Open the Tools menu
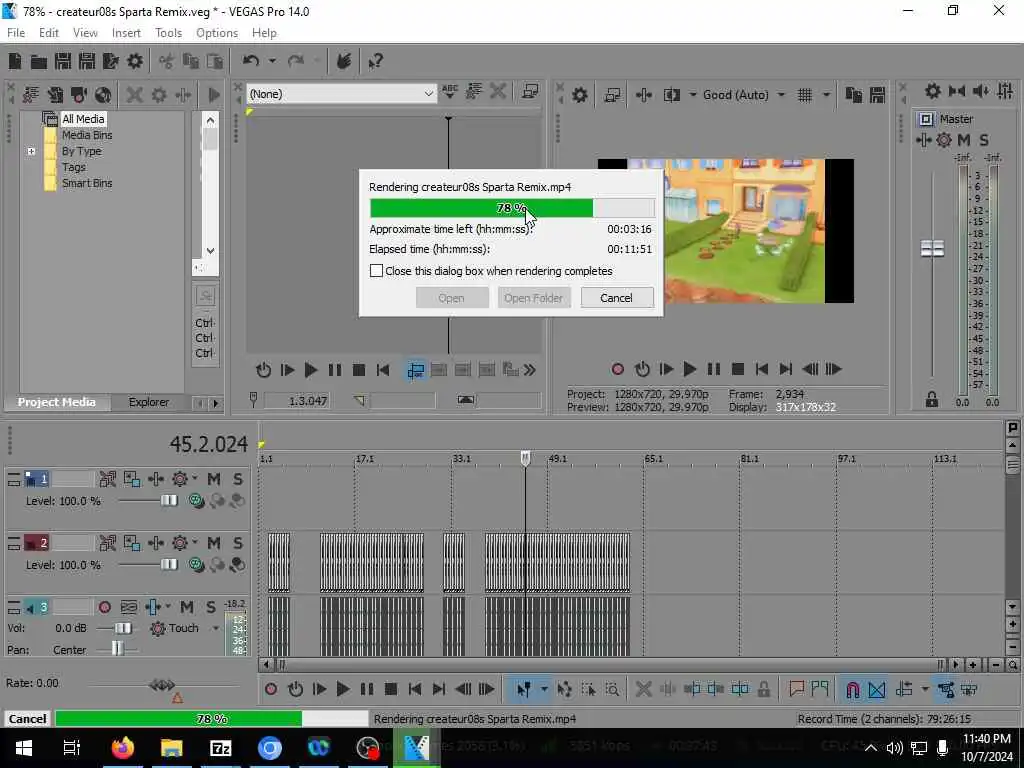This screenshot has width=1024, height=768. click(x=168, y=33)
